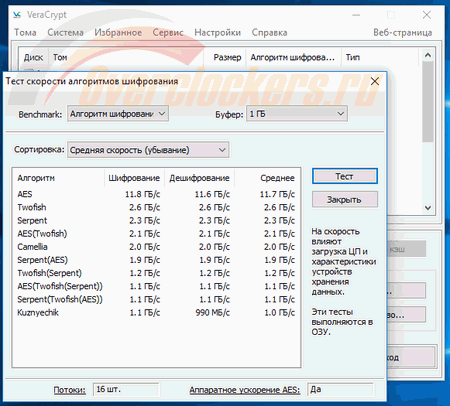Click the Закрыть button
The height and width of the screenshot is (406, 450).
[x=345, y=199]
